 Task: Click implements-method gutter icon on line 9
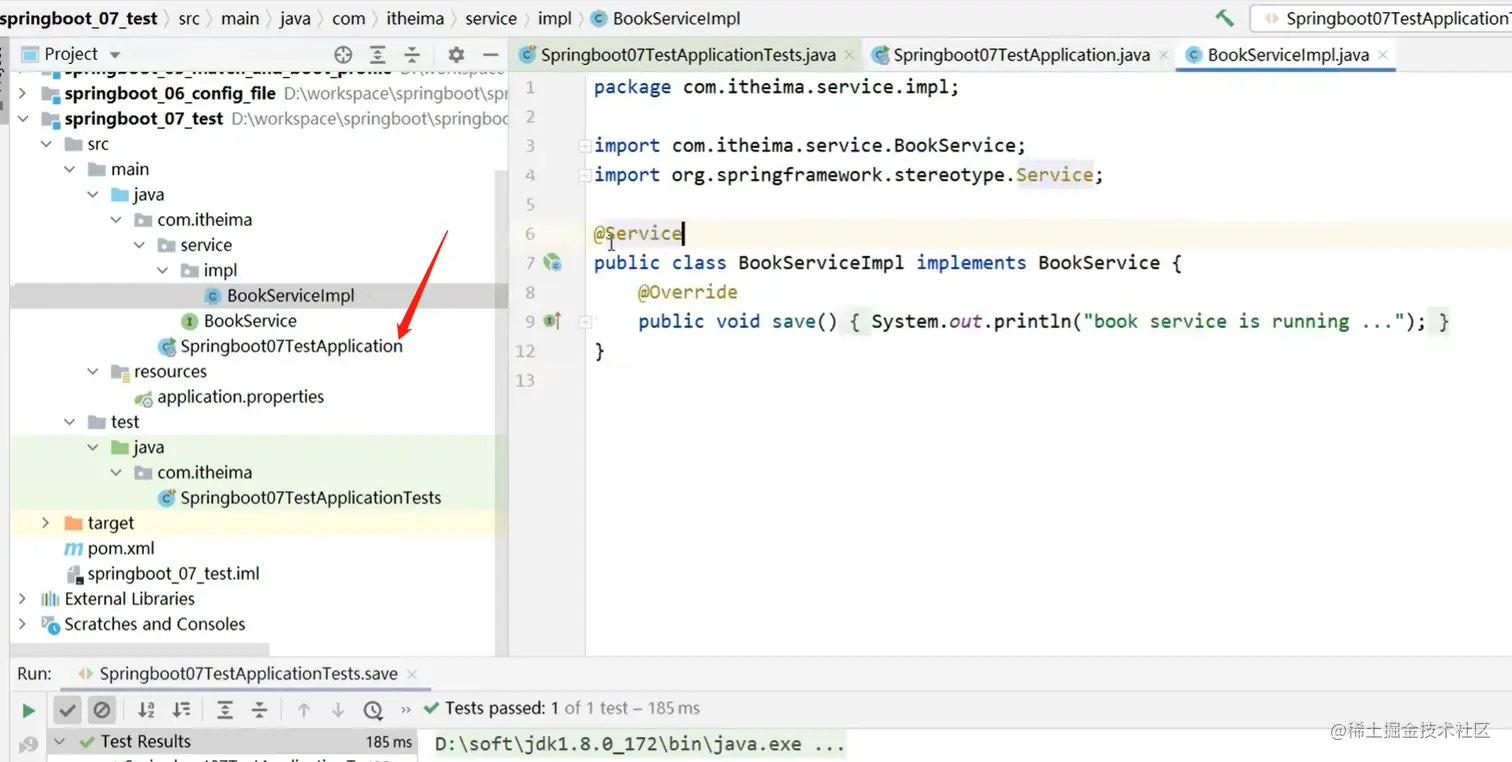click(x=552, y=321)
